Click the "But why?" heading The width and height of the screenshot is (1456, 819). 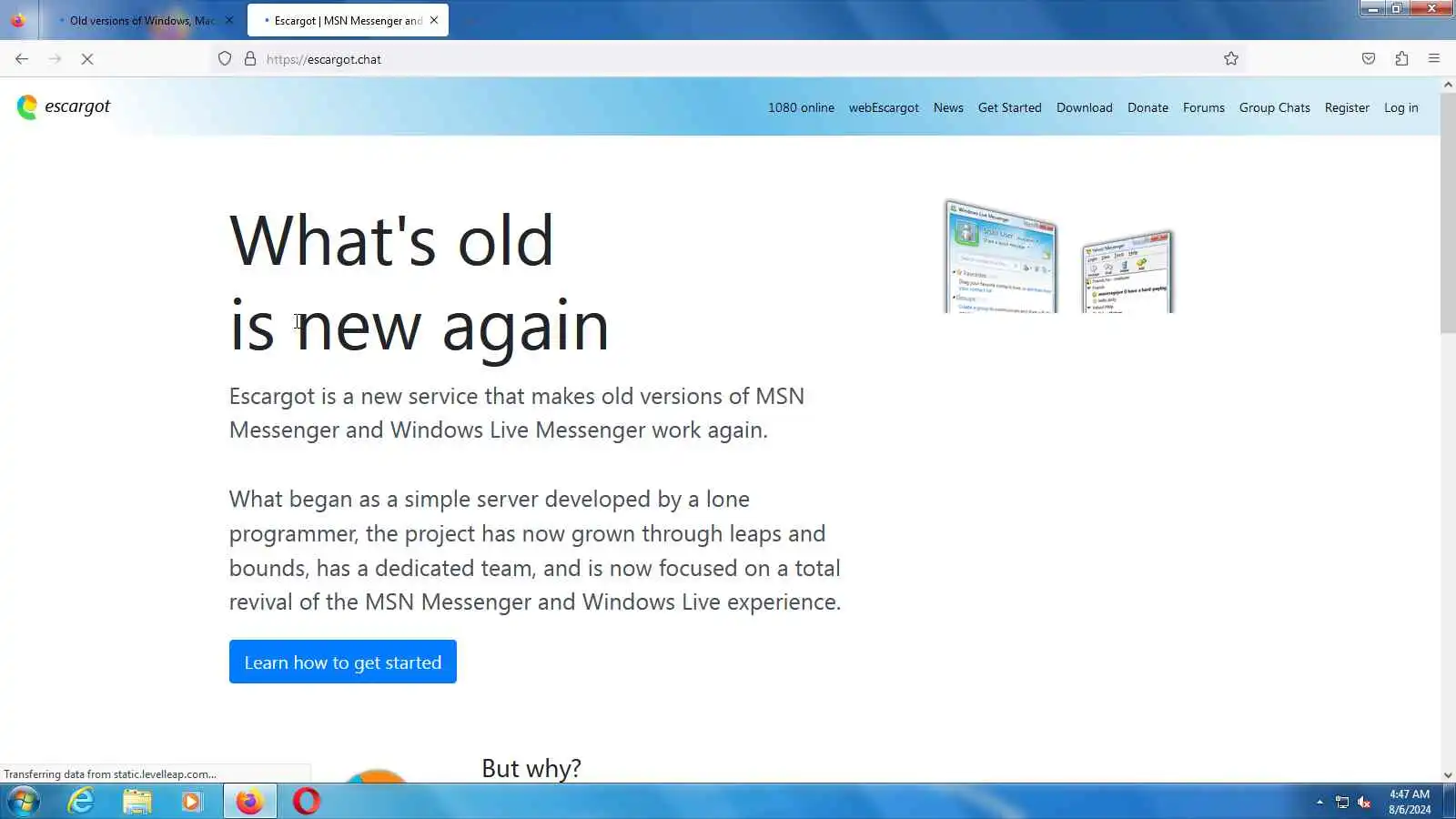coord(531,768)
